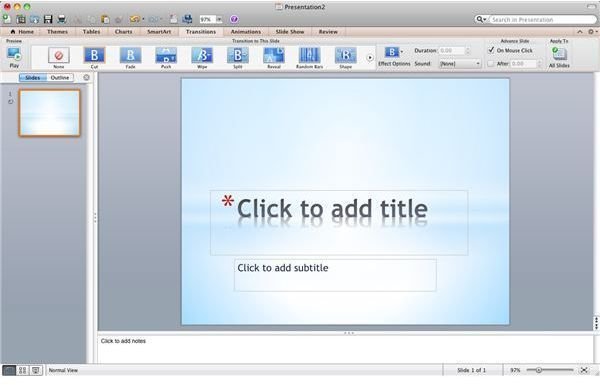The height and width of the screenshot is (385, 600).
Task: Click the 'Normal View' status text
Action: click(63, 370)
